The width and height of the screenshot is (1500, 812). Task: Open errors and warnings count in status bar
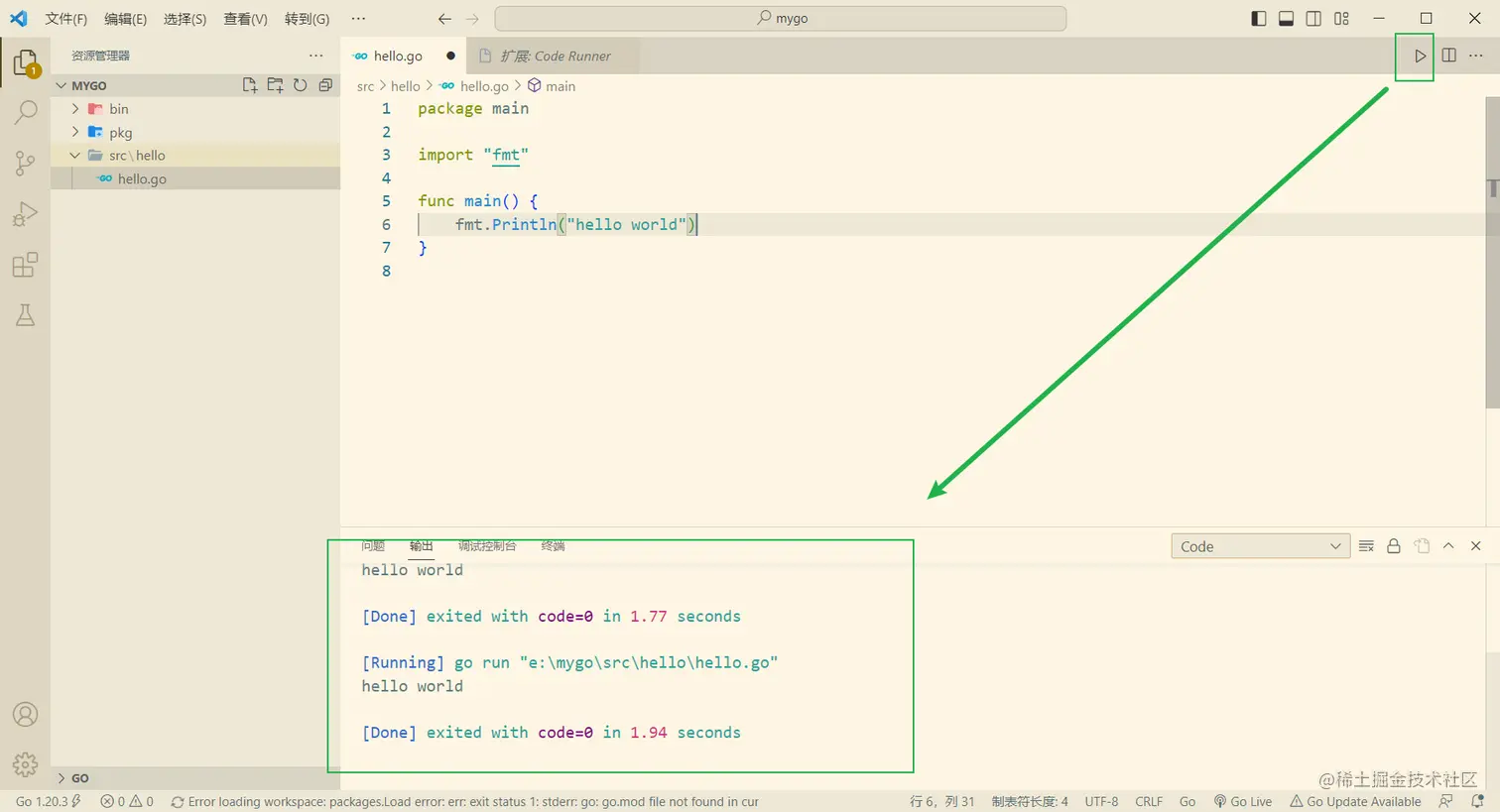(127, 801)
